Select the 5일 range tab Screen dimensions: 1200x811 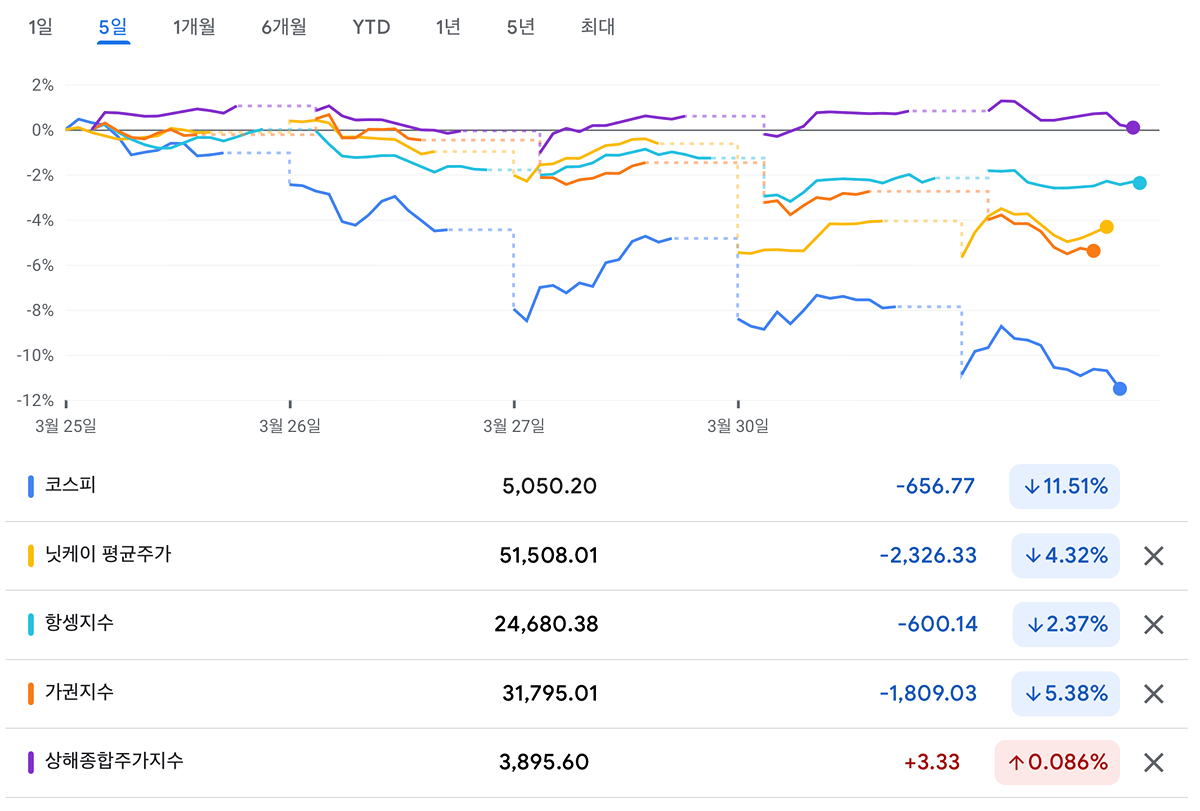[x=113, y=27]
